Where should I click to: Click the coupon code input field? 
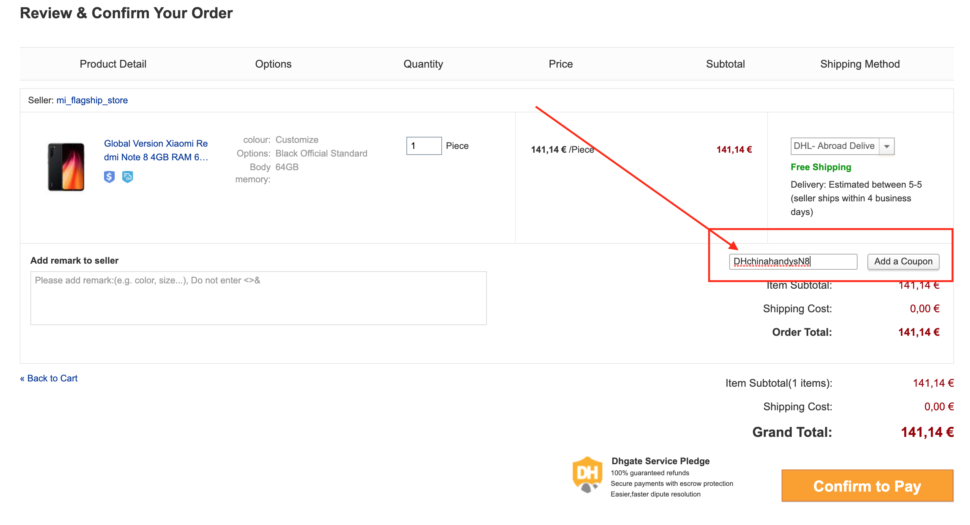[793, 262]
